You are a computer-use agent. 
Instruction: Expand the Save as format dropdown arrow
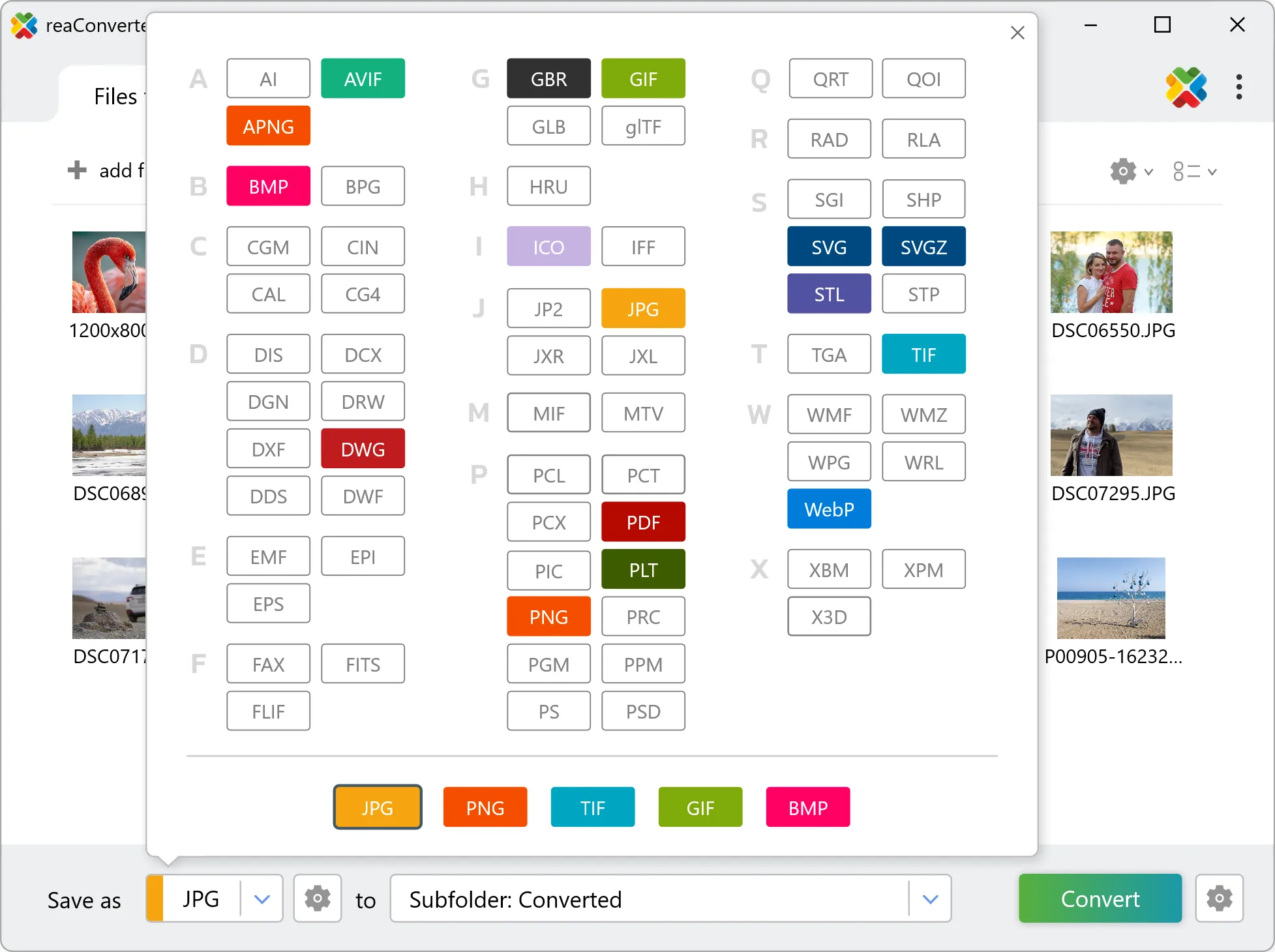click(262, 899)
